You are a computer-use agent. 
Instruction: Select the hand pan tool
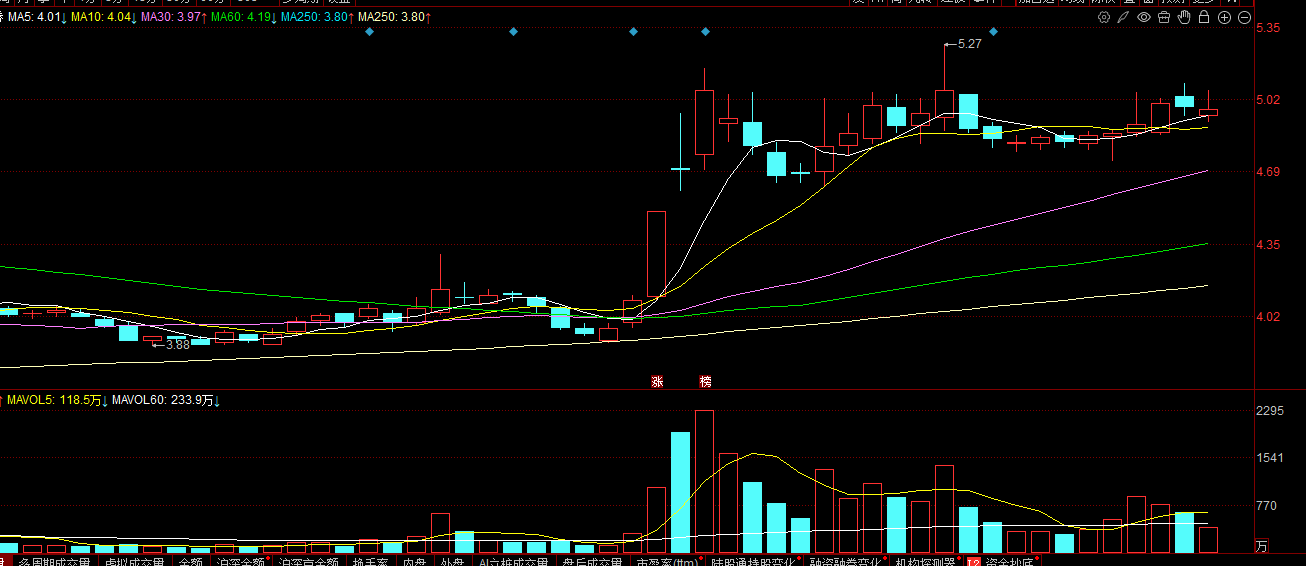(1184, 17)
